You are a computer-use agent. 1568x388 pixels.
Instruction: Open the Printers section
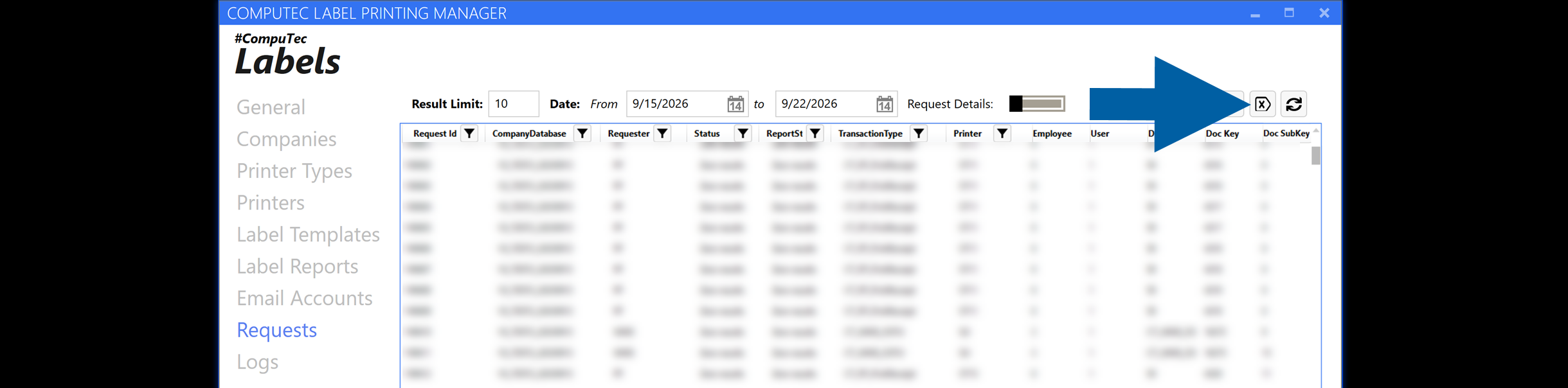(270, 203)
